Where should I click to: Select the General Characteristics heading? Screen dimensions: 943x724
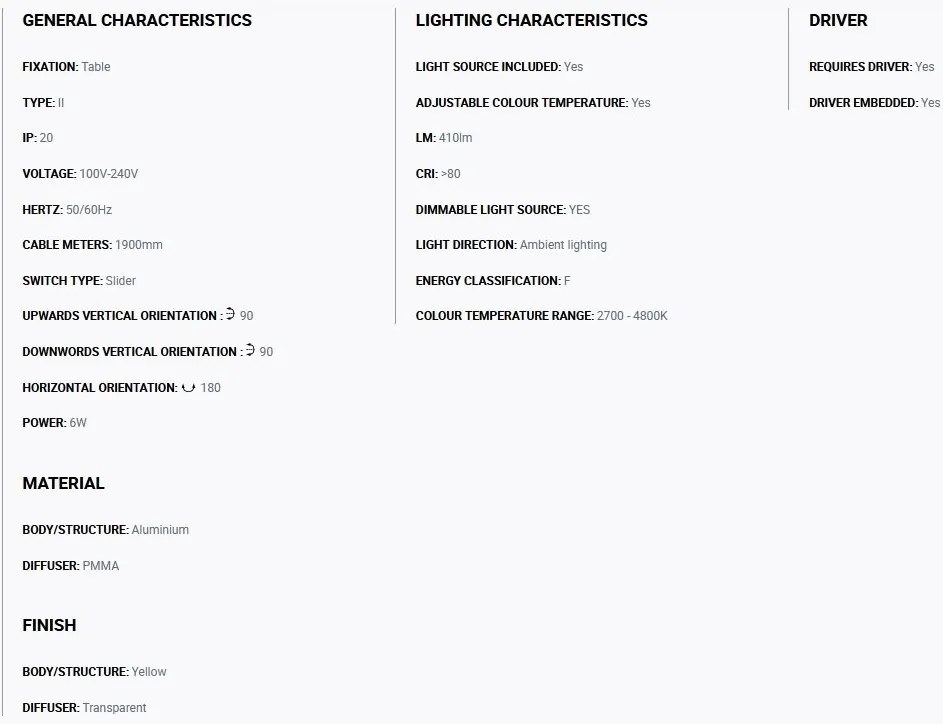coord(137,20)
